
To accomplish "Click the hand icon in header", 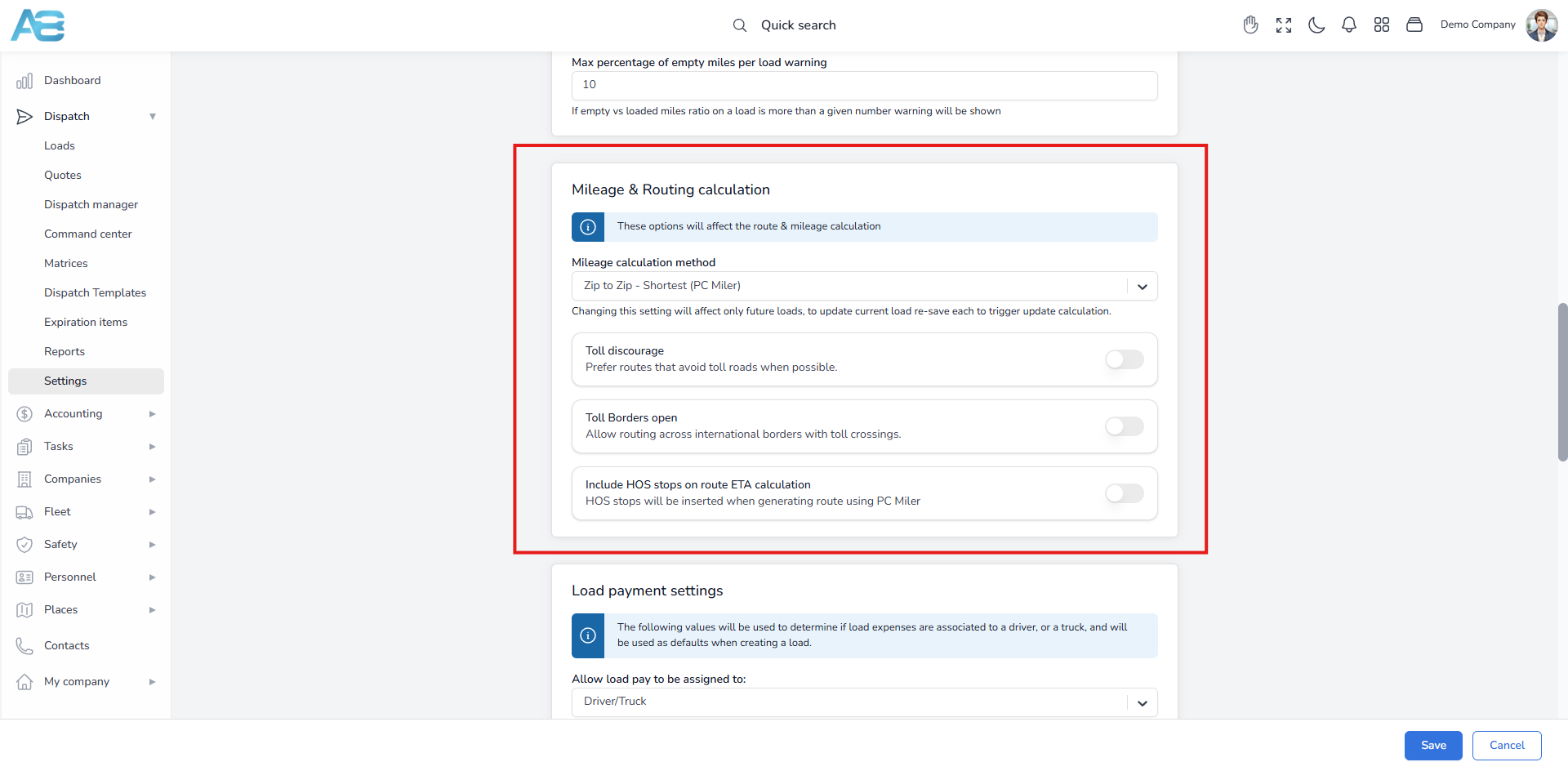I will (1250, 25).
